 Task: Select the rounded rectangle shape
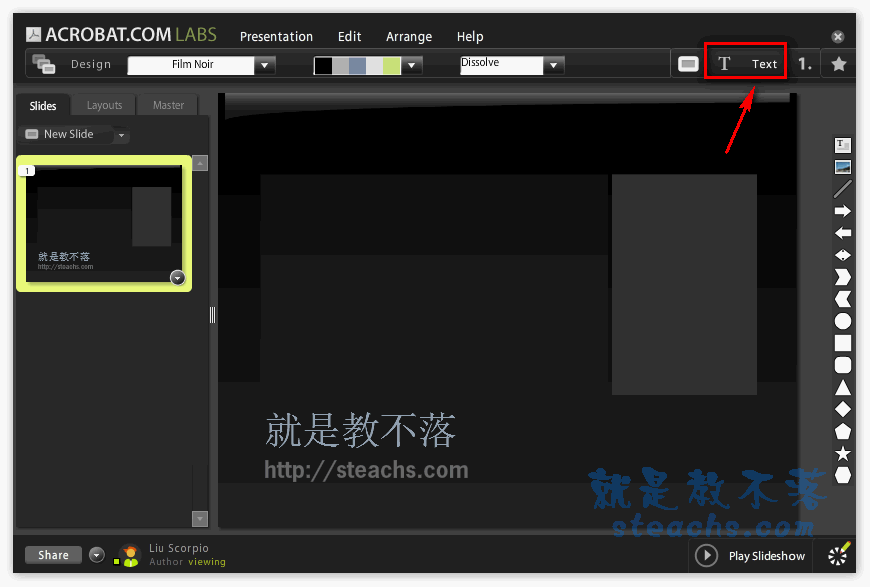pos(843,365)
